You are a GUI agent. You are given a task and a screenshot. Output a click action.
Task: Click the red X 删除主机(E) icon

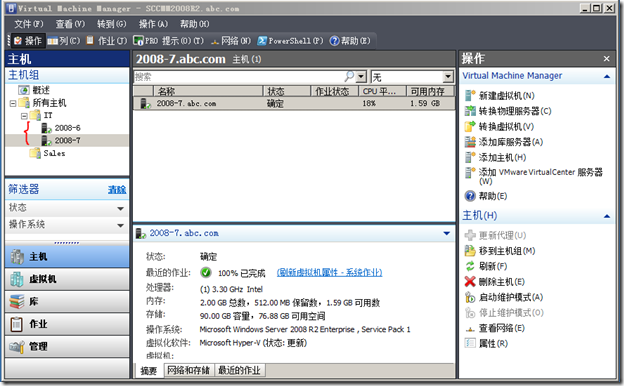470,282
